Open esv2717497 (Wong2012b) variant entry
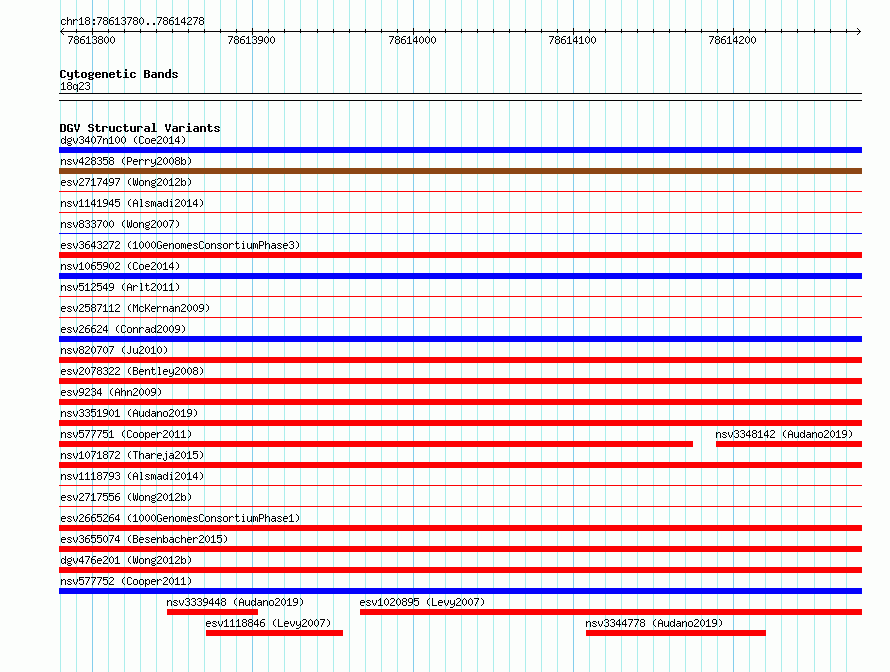 [x=126, y=182]
